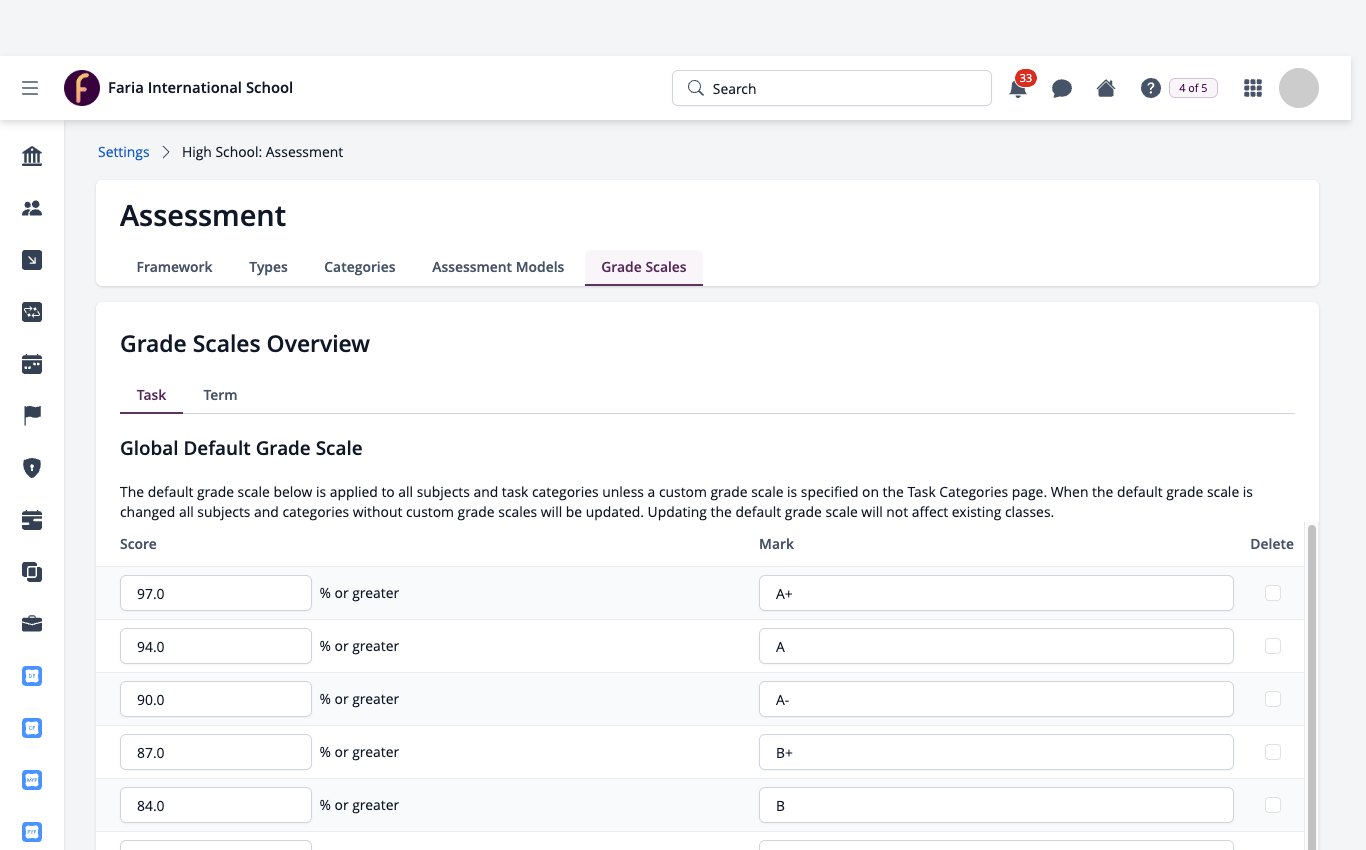The width and height of the screenshot is (1366, 850).
Task: Open the apps grid launcher icon
Action: pos(1252,88)
